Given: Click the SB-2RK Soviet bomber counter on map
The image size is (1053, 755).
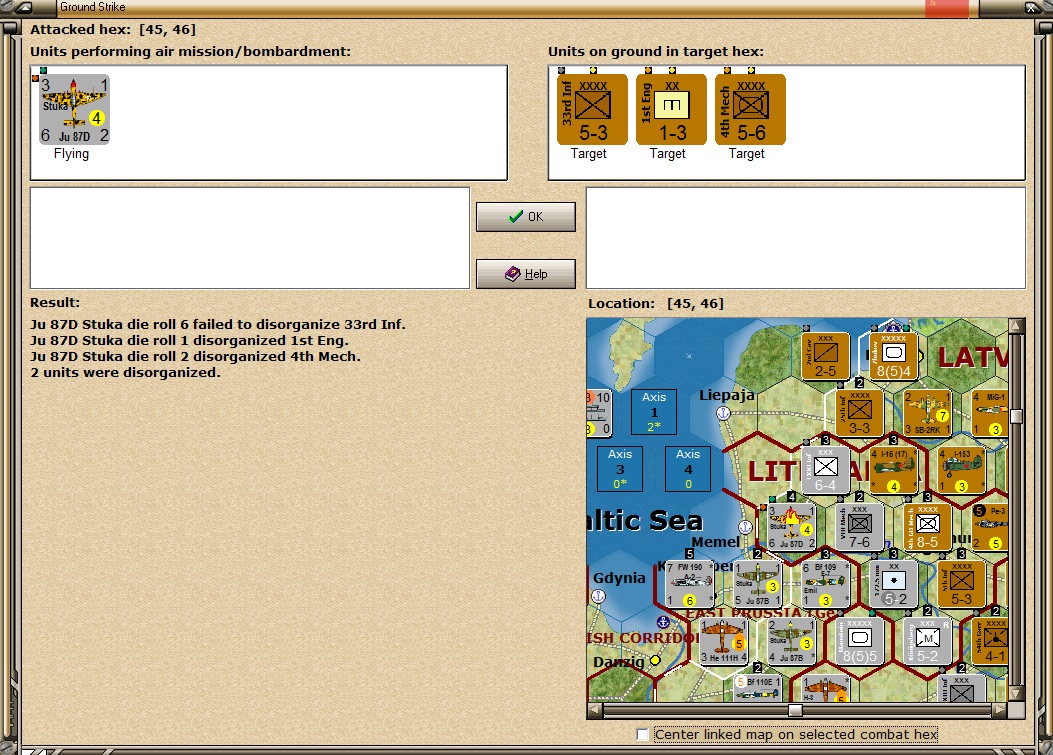Looking at the screenshot, I should pos(927,412).
